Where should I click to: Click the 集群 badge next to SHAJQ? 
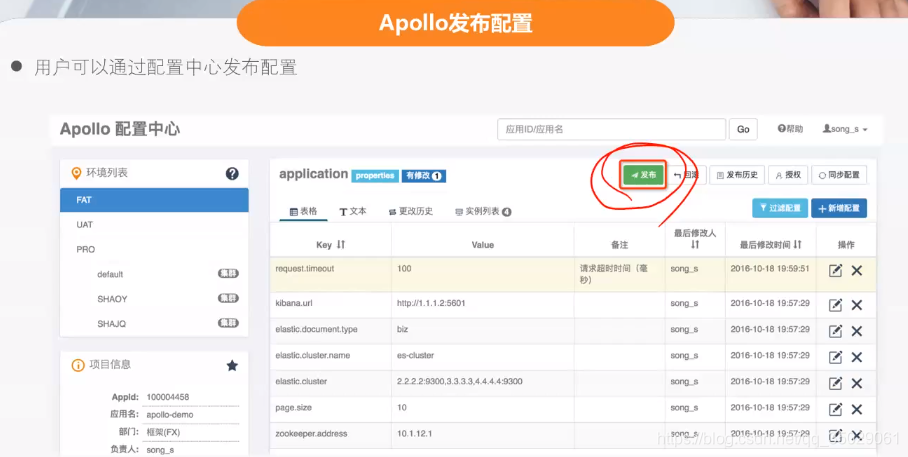point(228,323)
